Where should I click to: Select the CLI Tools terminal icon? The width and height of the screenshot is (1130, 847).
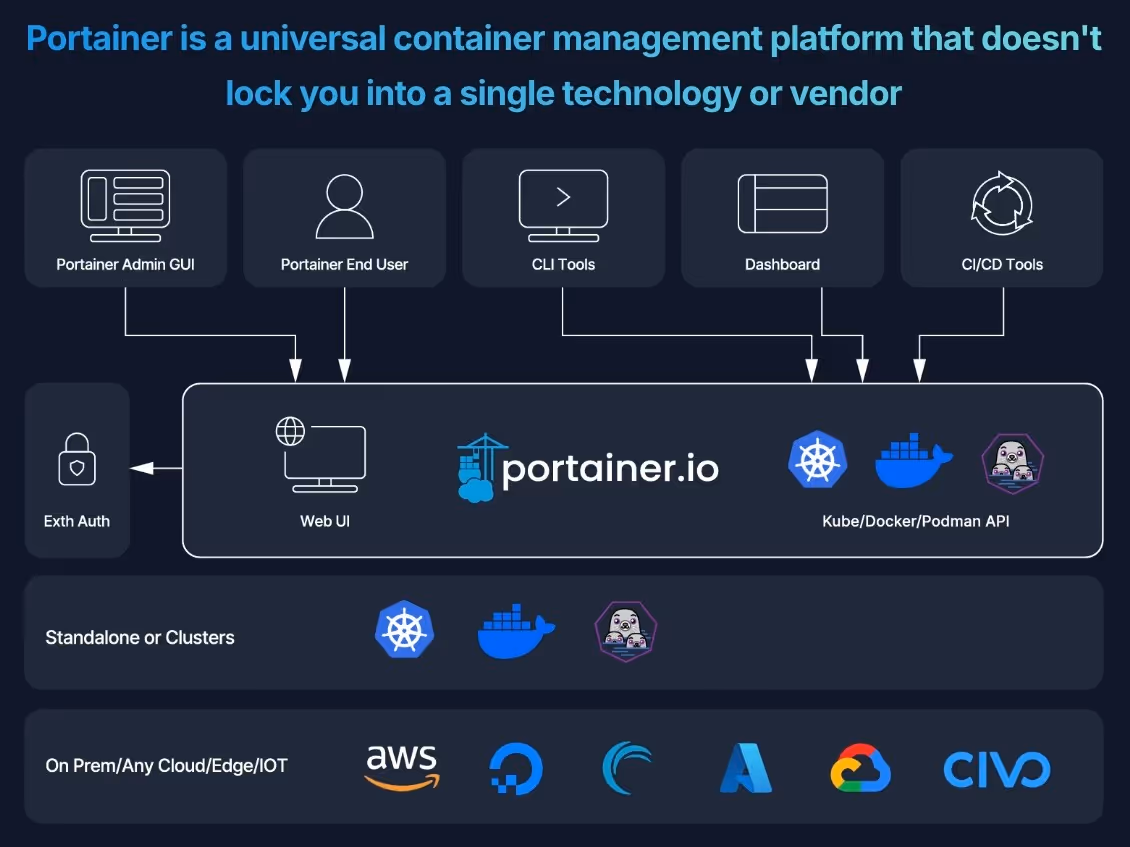point(564,205)
